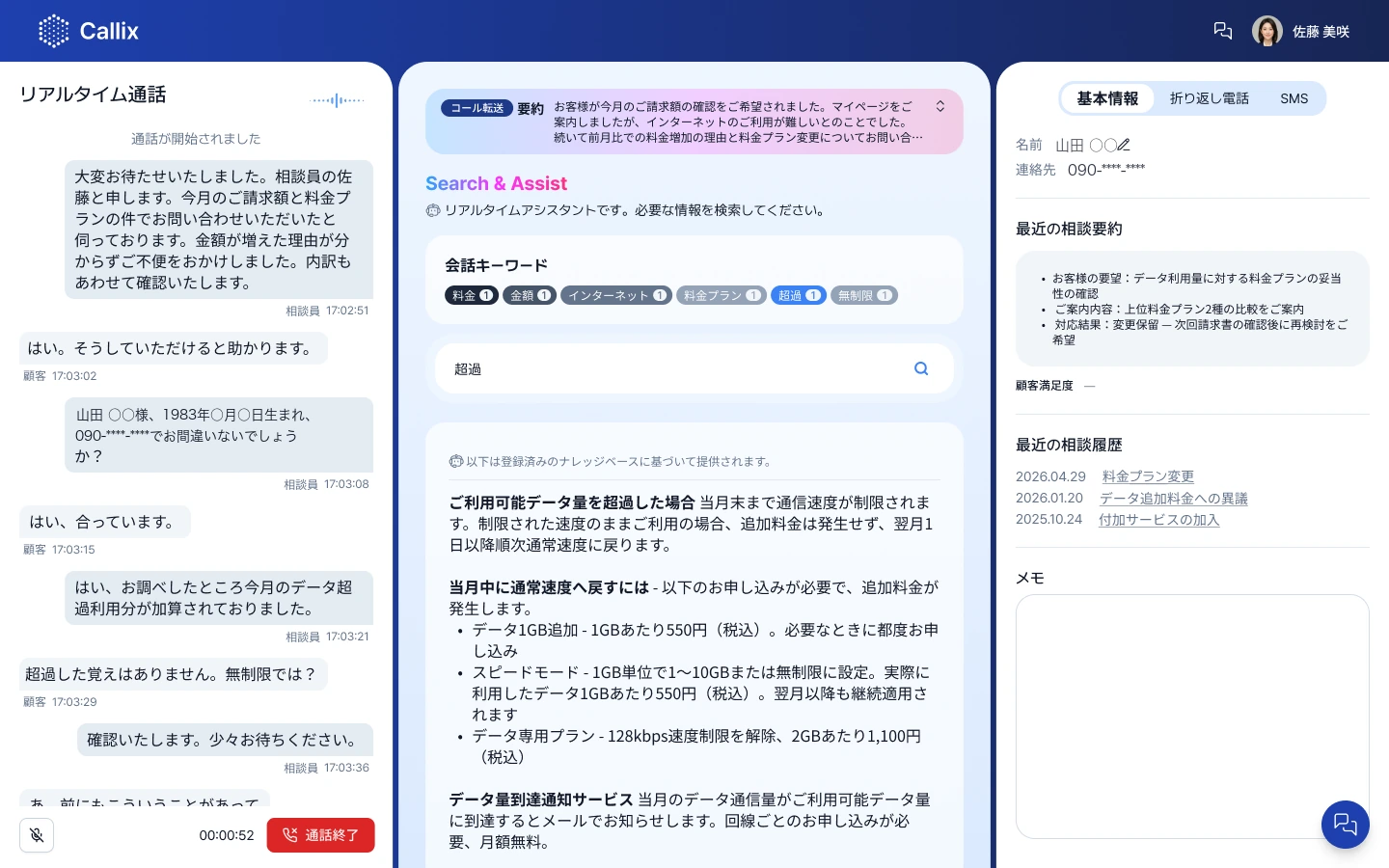
Task: Select the 料金 keyword chip
Action: click(x=472, y=295)
